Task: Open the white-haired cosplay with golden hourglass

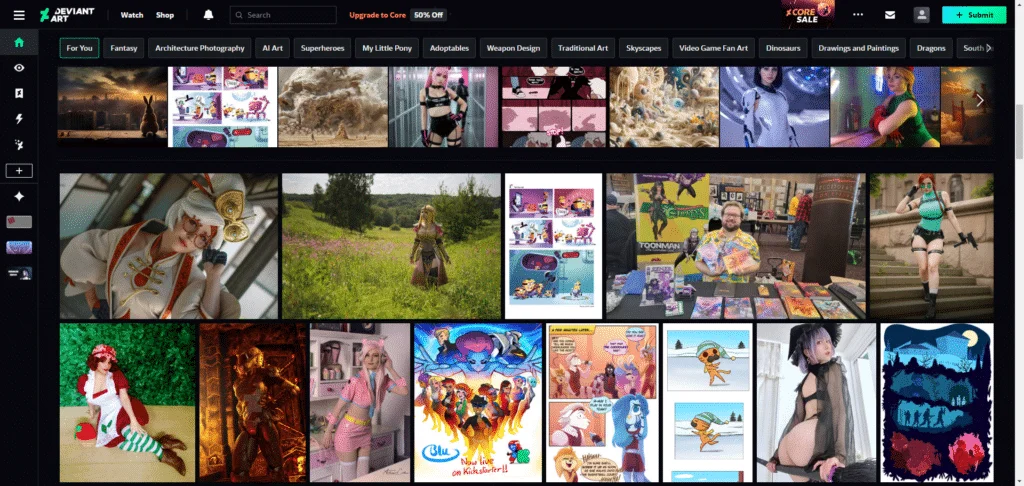Action: tap(169, 246)
